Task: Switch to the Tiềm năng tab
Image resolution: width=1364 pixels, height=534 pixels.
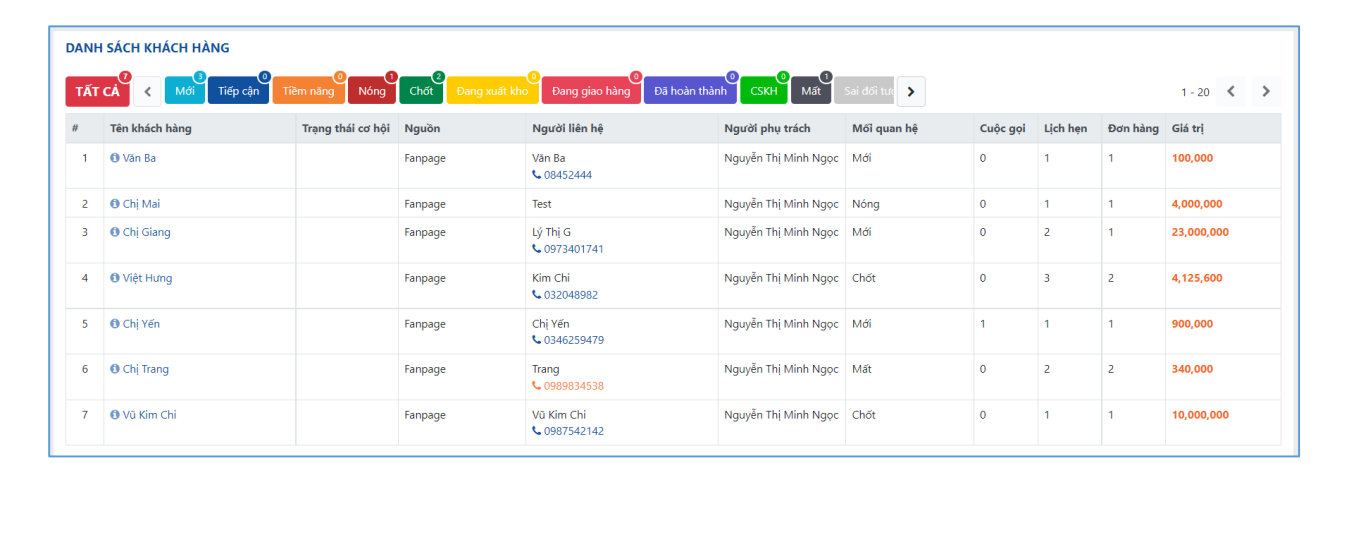Action: pos(308,91)
